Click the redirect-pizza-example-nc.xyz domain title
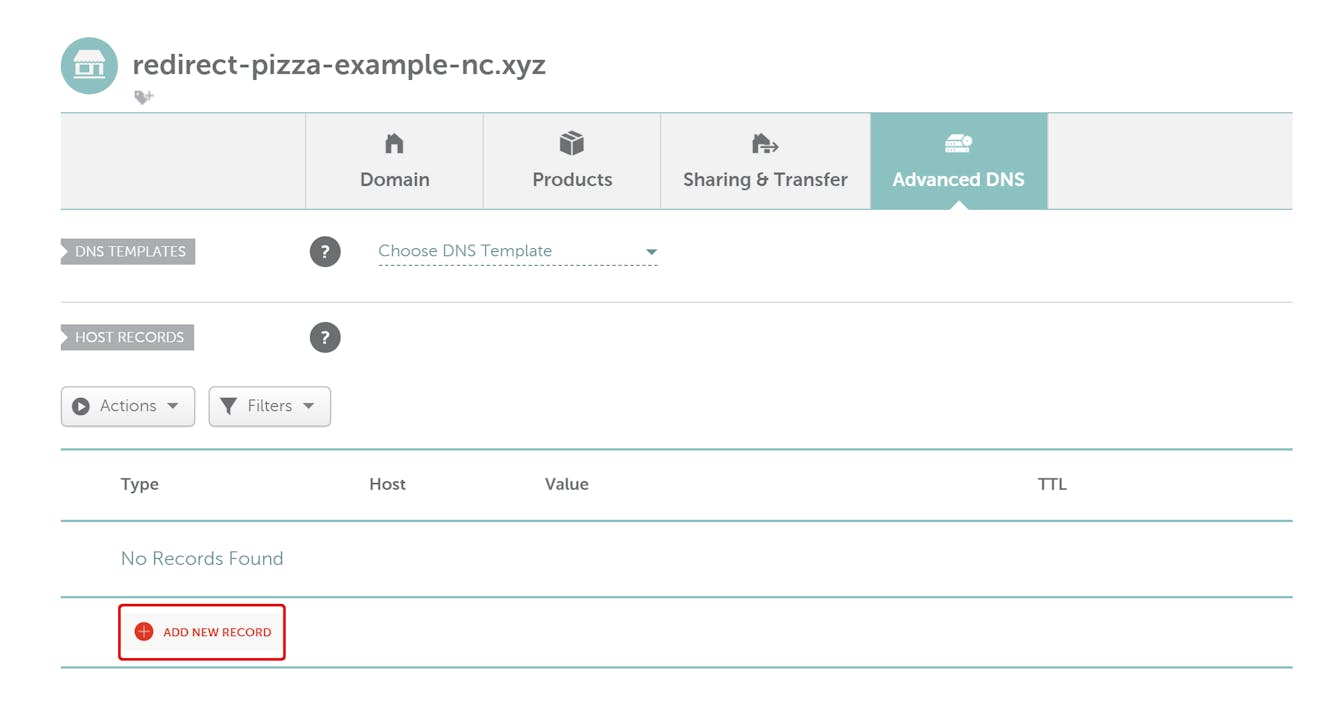The height and width of the screenshot is (702, 1344). 339,65
